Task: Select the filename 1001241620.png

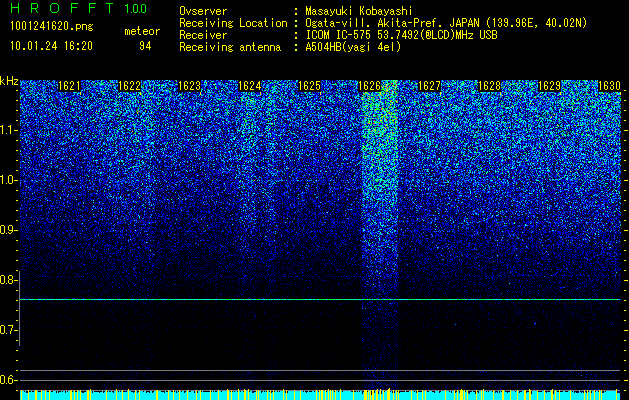Action: [52, 26]
